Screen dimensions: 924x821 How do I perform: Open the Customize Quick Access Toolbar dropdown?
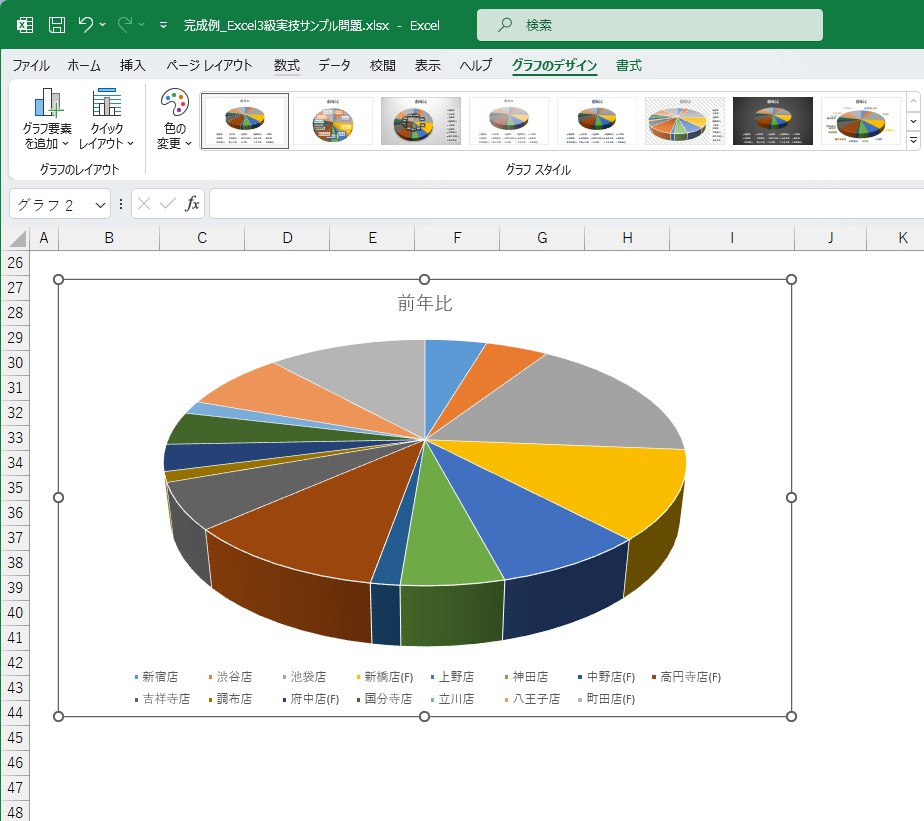(163, 25)
